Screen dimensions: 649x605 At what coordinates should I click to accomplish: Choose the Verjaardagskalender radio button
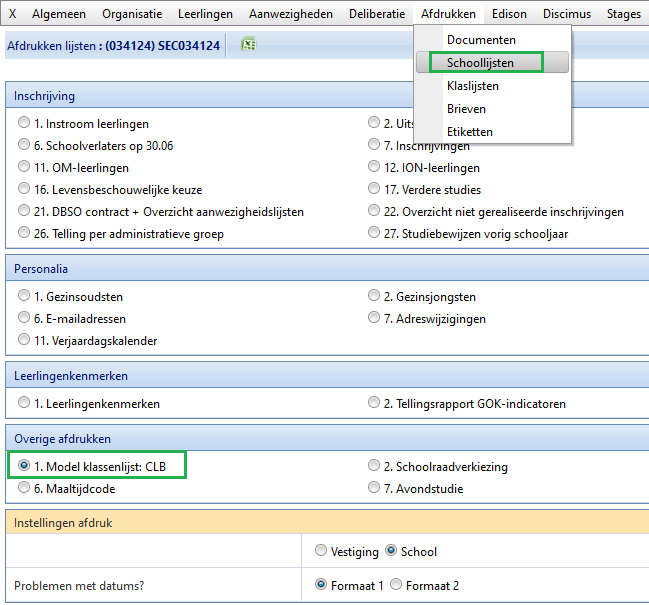(x=25, y=340)
